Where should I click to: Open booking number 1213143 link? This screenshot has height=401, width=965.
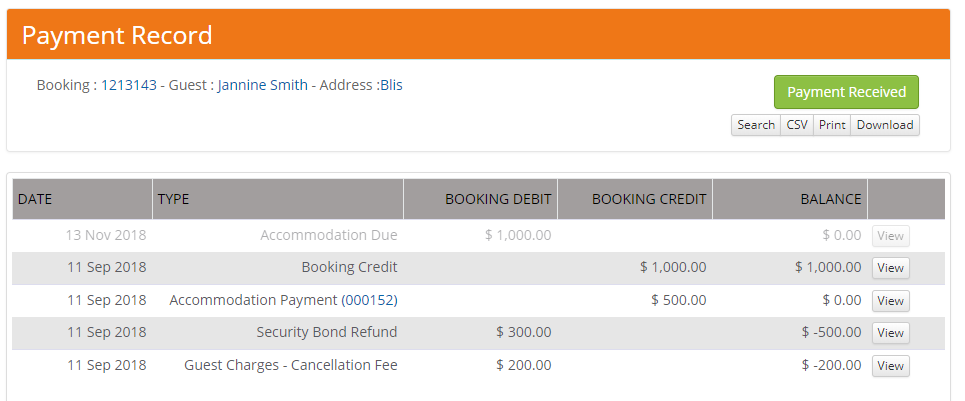pyautogui.click(x=129, y=85)
